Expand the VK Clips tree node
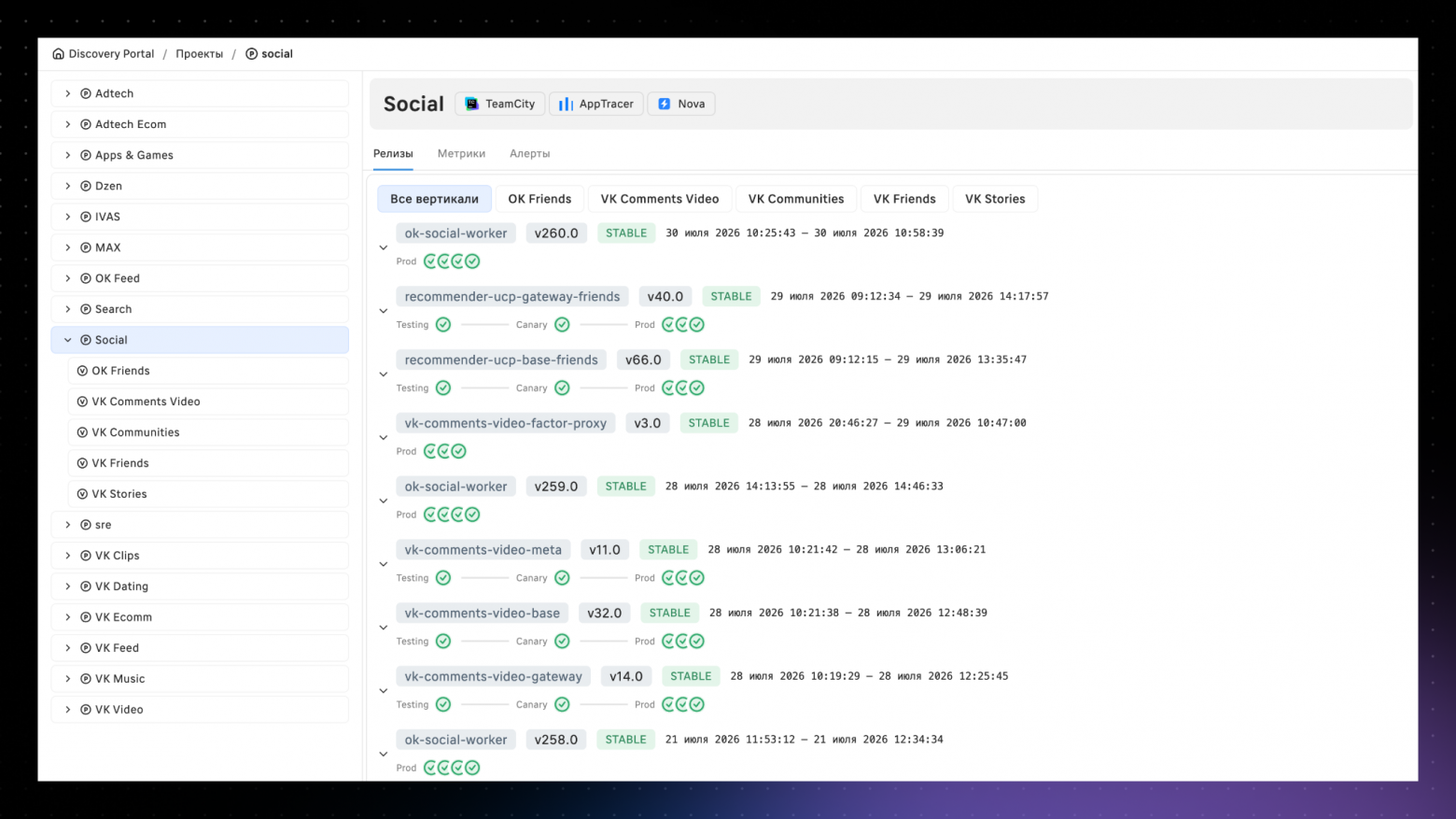The image size is (1456, 819). pos(68,556)
